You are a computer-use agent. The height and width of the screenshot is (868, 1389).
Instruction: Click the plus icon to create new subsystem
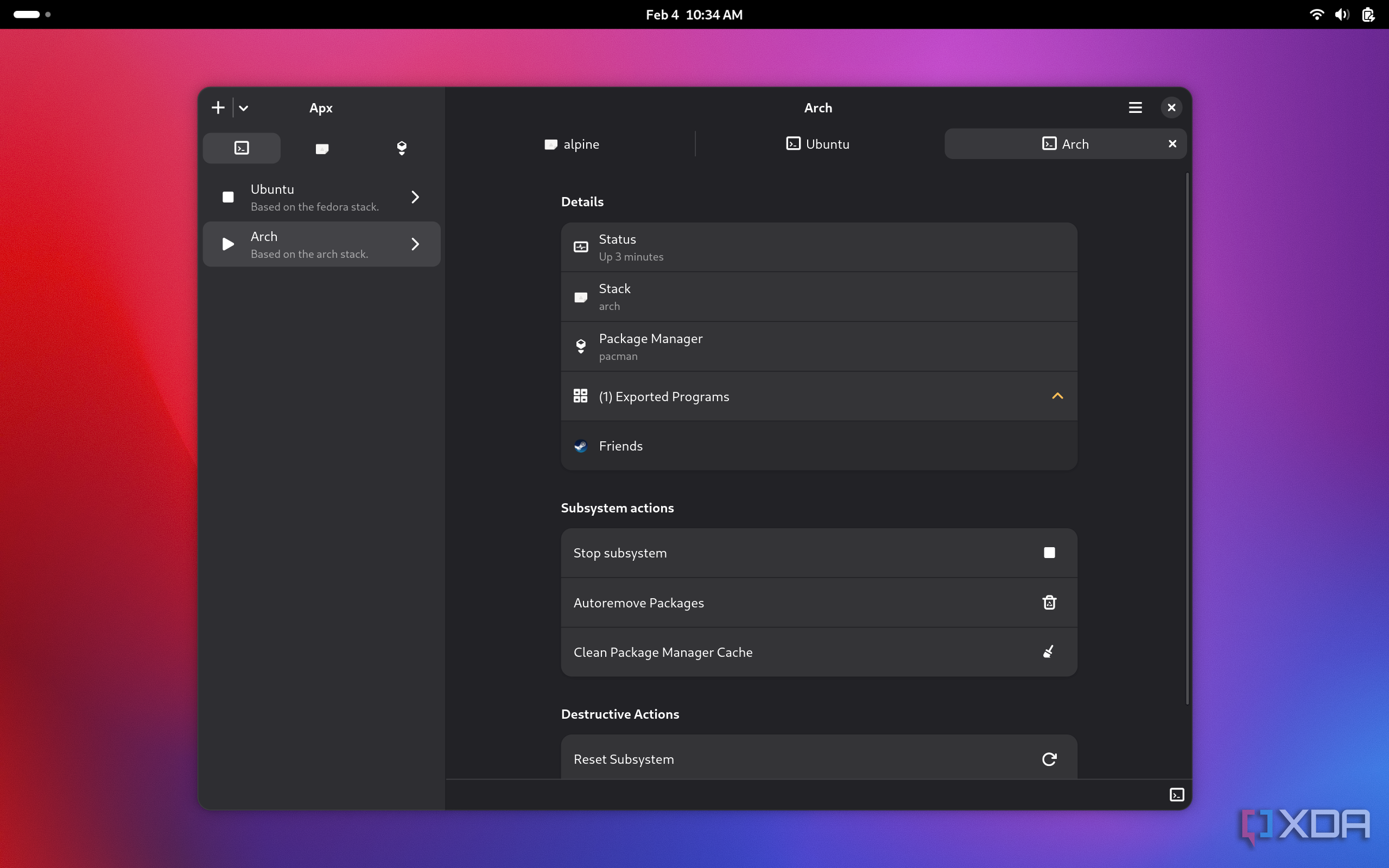pos(218,108)
